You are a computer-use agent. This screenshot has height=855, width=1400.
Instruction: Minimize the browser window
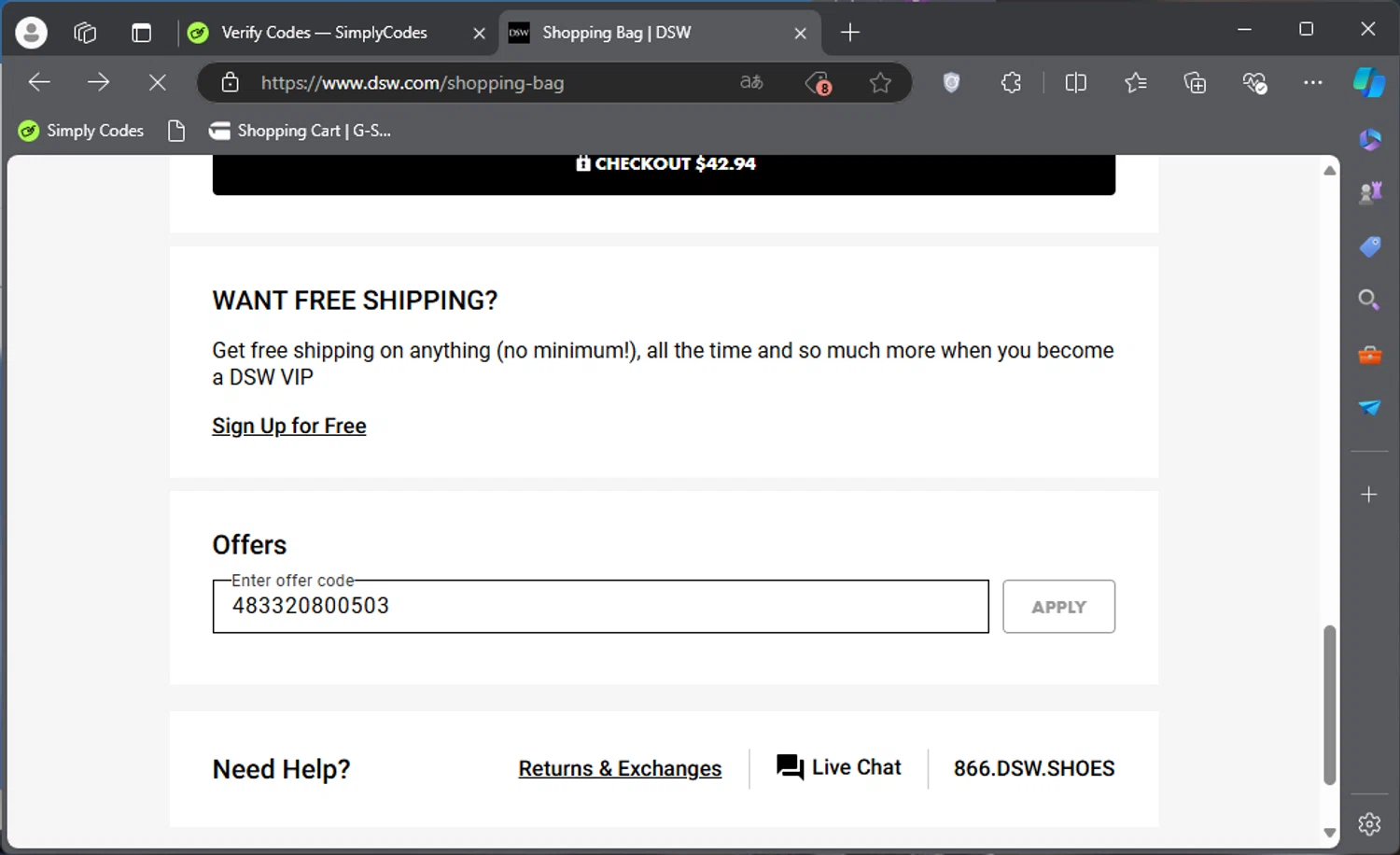1244,29
